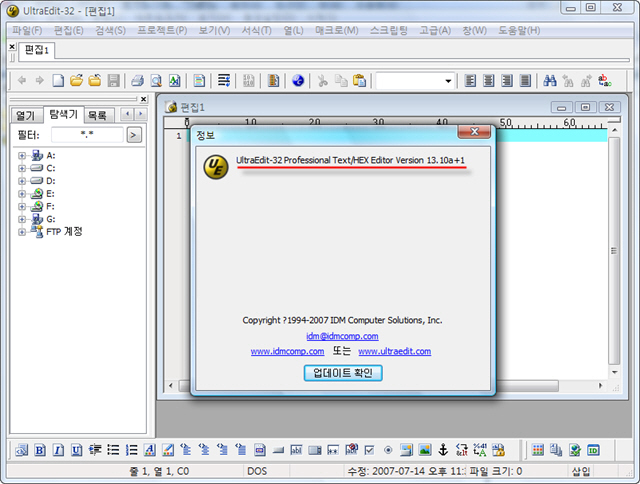Viewport: 640px width, 484px height.
Task: Expand the FTP 계정 tree node
Action: (22, 232)
